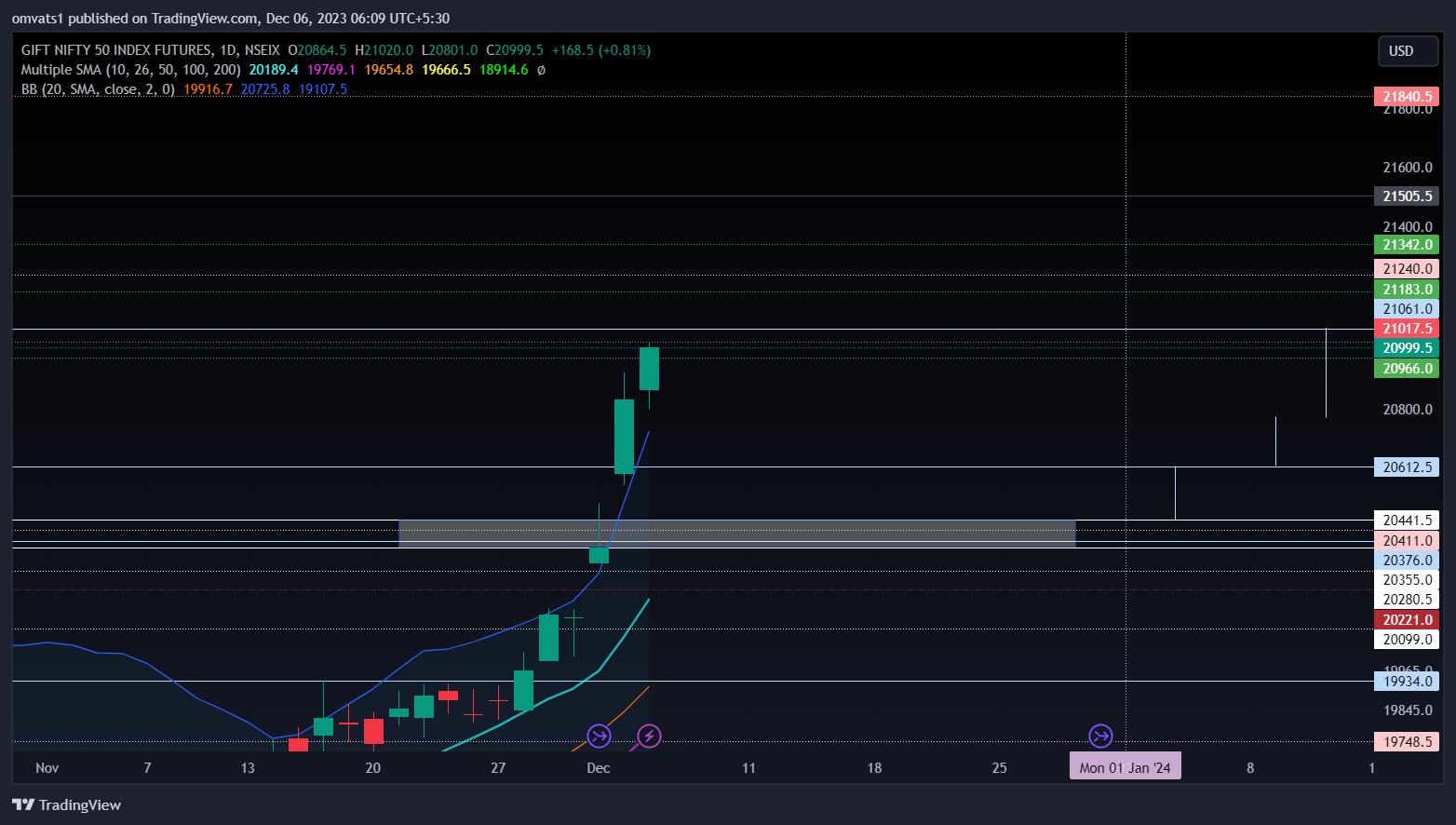The height and width of the screenshot is (825, 1456).
Task: Select the Multiple SMA indicator legend
Action: [130, 70]
